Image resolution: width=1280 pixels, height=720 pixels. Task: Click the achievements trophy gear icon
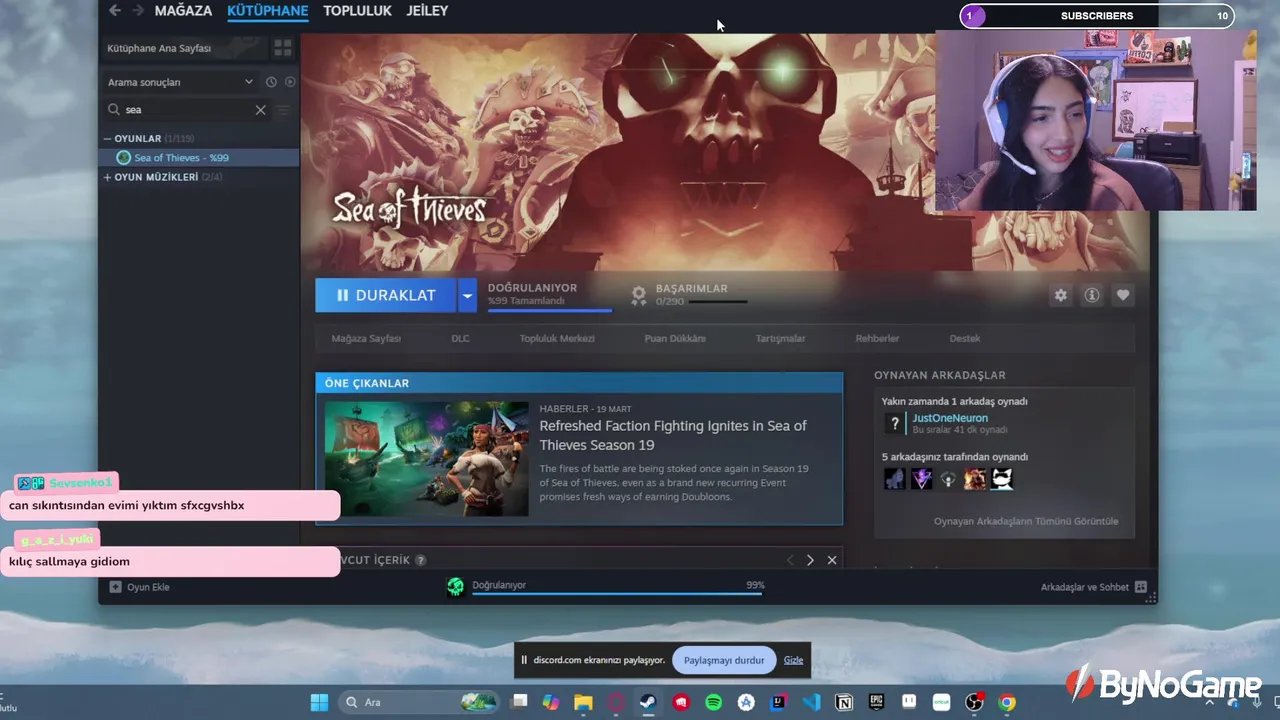[x=639, y=295]
